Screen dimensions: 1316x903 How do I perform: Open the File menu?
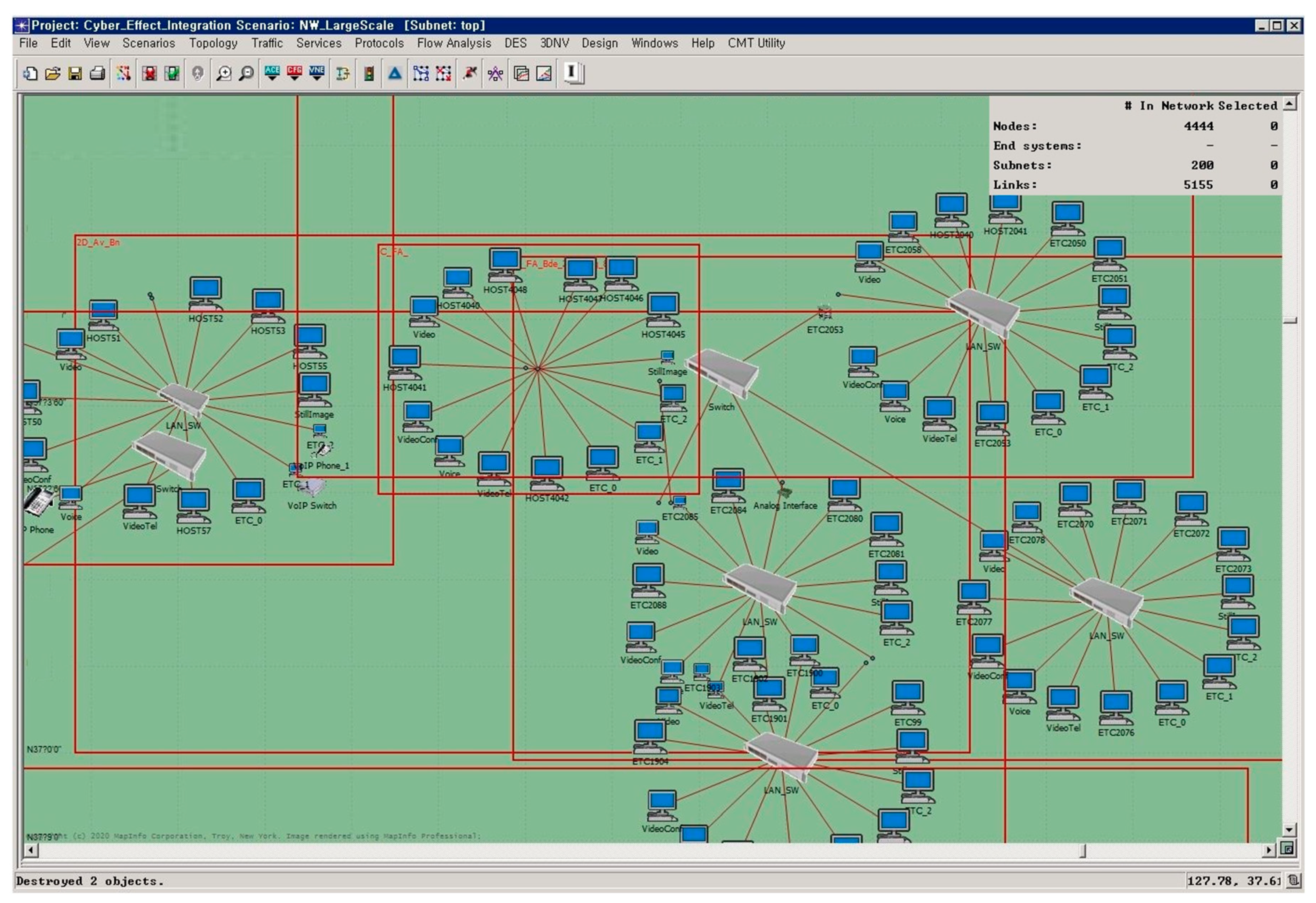point(28,43)
